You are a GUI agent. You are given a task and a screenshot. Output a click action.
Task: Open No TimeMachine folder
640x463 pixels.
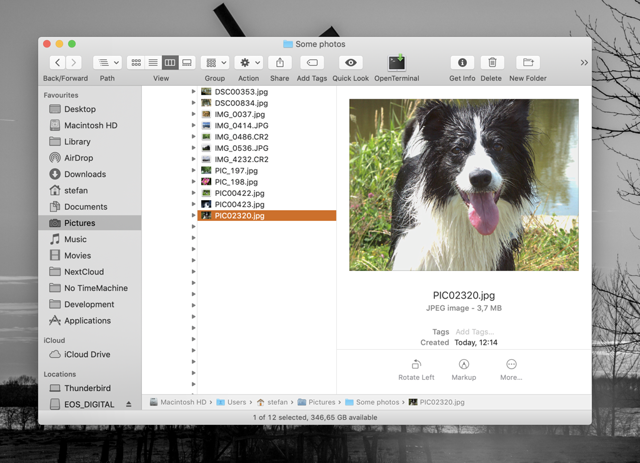coord(90,288)
